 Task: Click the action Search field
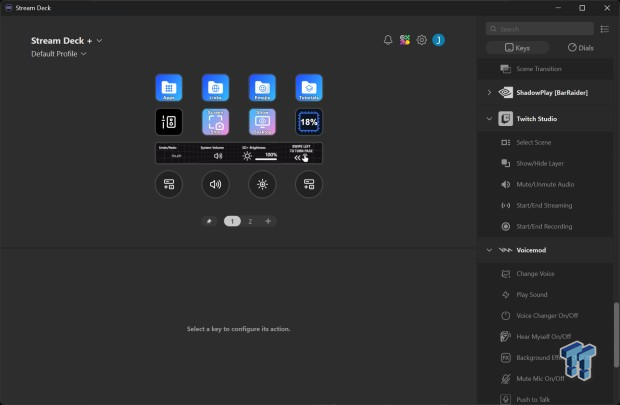(x=539, y=29)
